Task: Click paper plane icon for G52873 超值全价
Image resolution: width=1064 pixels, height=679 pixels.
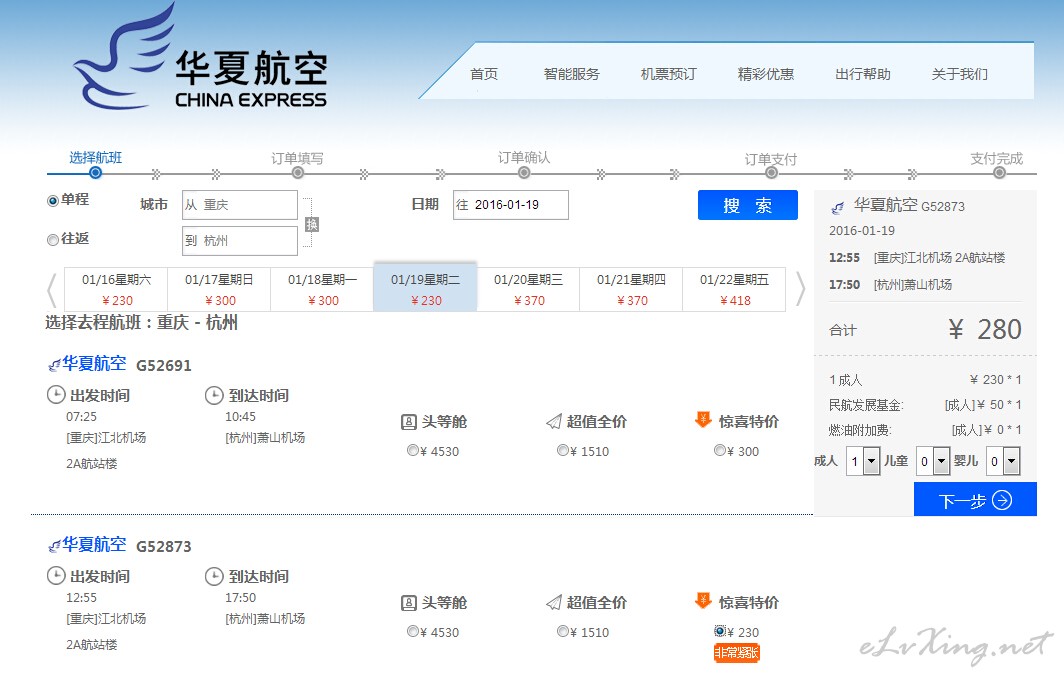Action: (554, 602)
